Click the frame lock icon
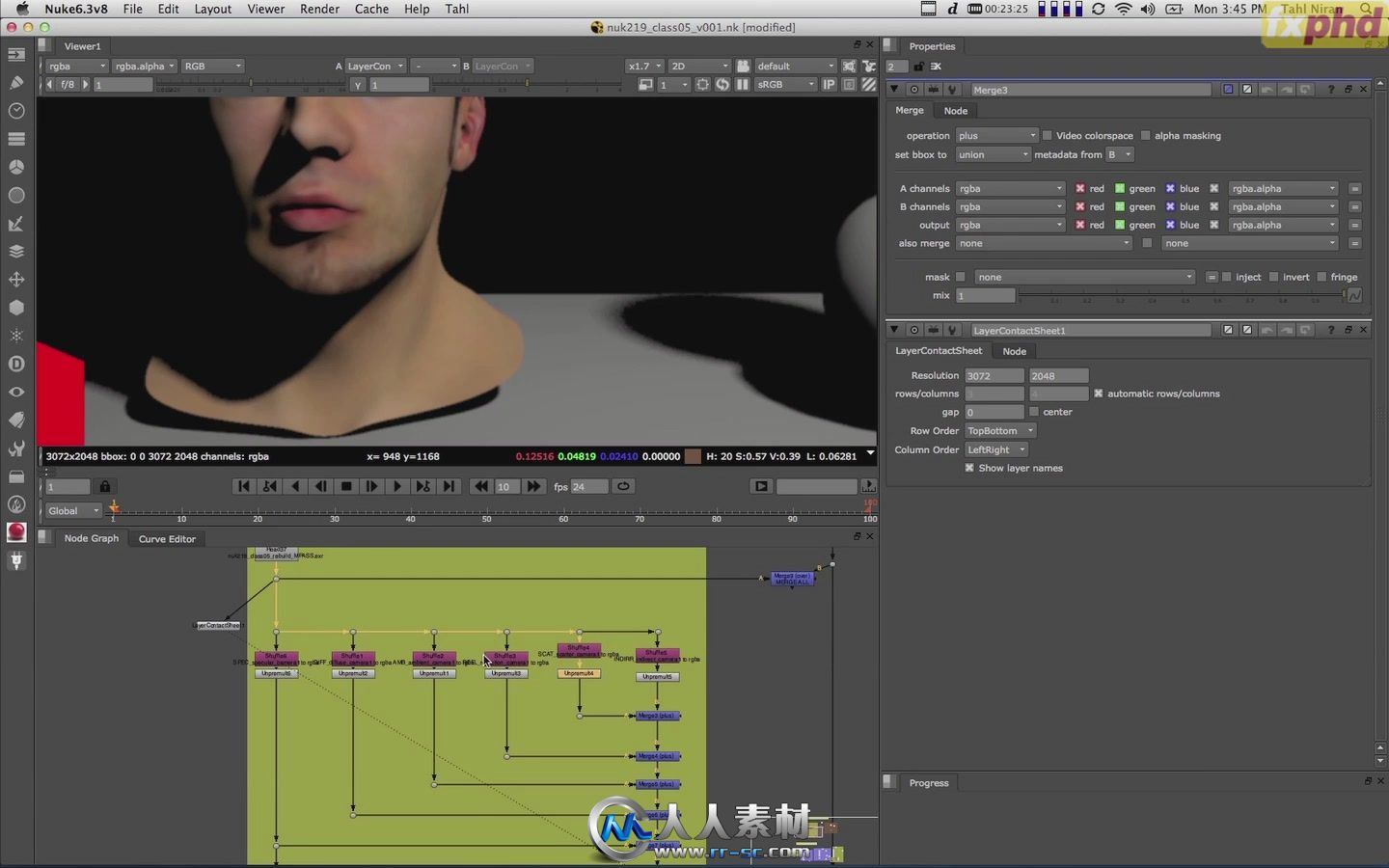 [x=105, y=487]
